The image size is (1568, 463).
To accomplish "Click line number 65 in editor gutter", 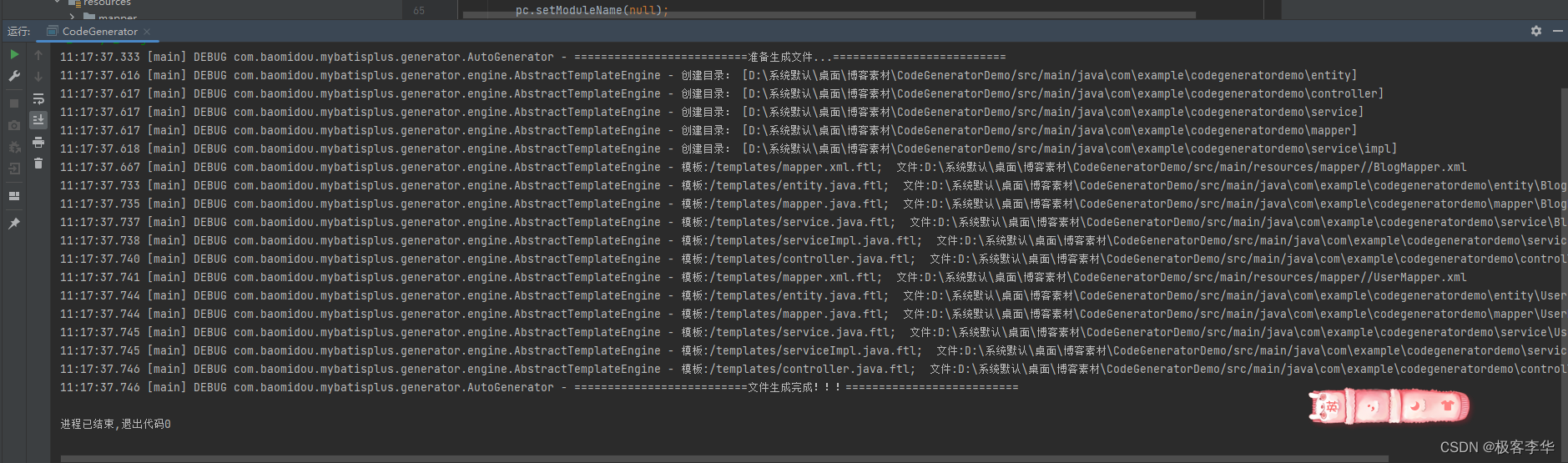I will pos(419,11).
